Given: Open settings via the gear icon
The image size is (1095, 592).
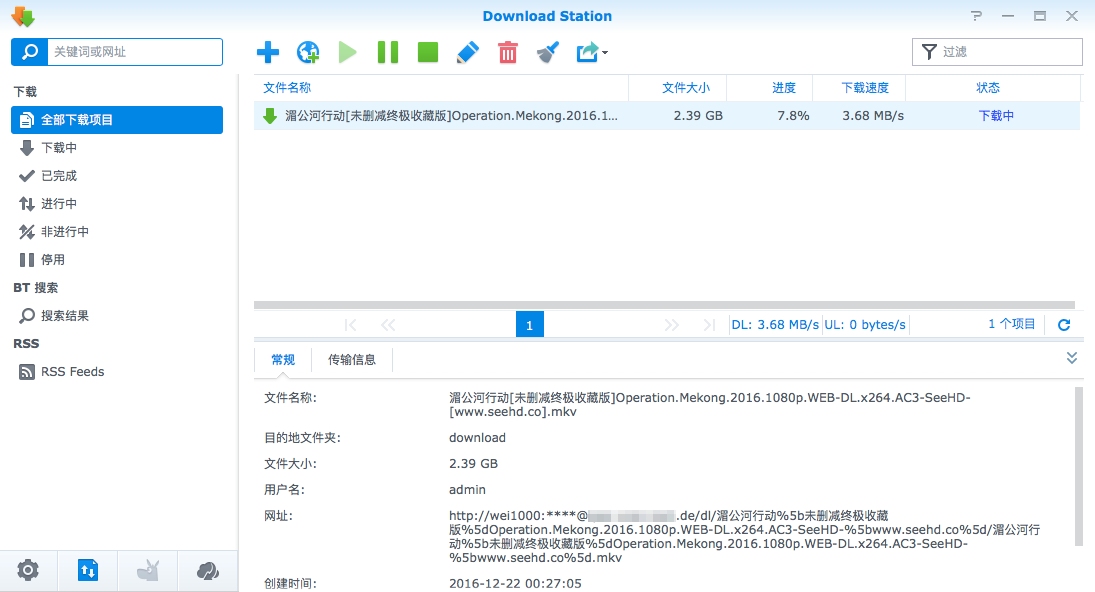Looking at the screenshot, I should click(x=28, y=571).
